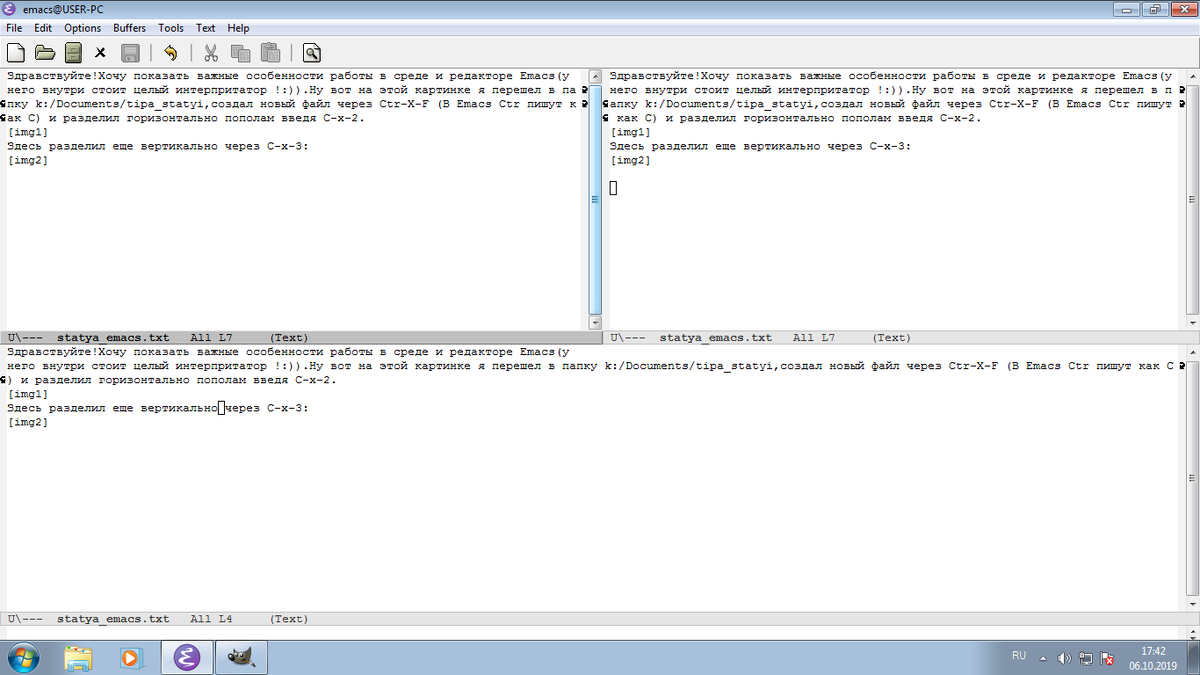The image size is (1200, 675).
Task: Select the Emacs taskbar button
Action: point(187,657)
